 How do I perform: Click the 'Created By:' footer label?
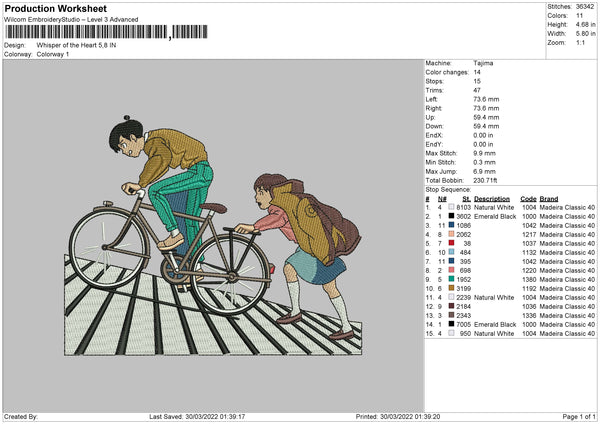(21, 416)
